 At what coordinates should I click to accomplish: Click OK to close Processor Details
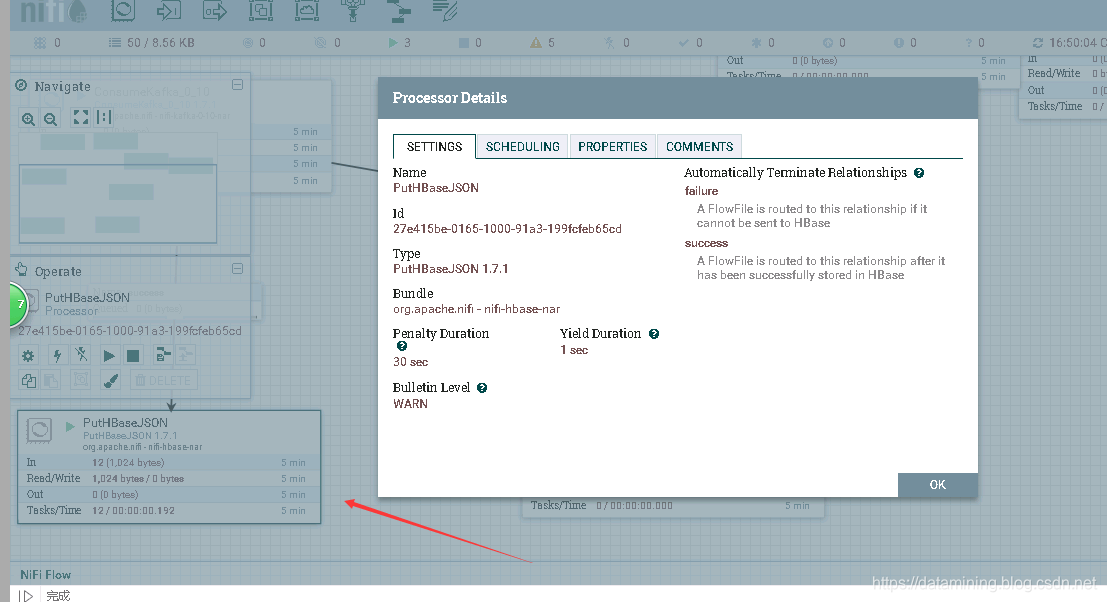coord(938,485)
